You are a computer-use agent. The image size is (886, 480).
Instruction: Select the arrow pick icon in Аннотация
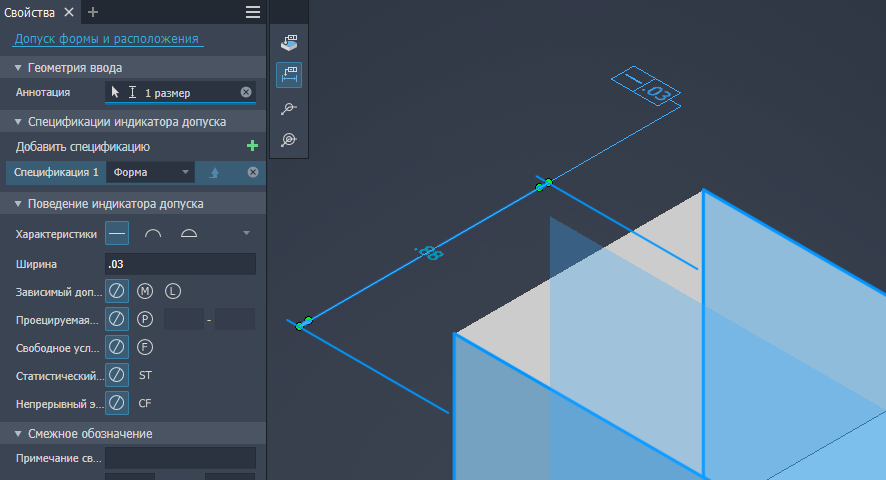point(115,92)
